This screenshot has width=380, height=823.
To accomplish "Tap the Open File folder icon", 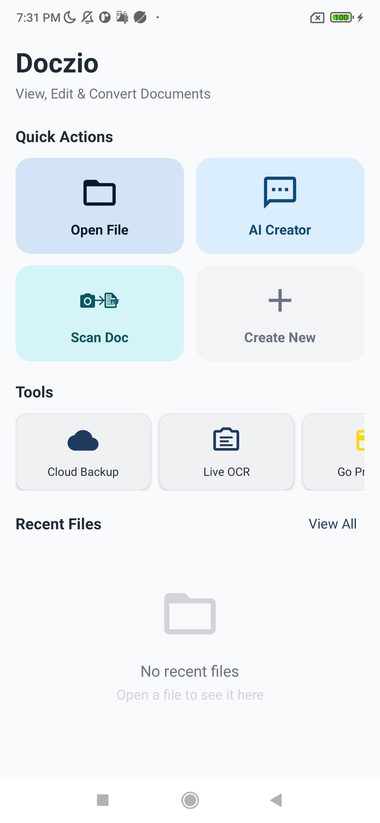I will (x=99, y=193).
